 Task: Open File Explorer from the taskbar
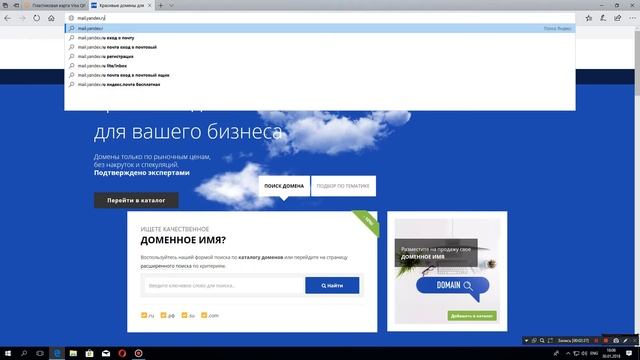point(73,353)
